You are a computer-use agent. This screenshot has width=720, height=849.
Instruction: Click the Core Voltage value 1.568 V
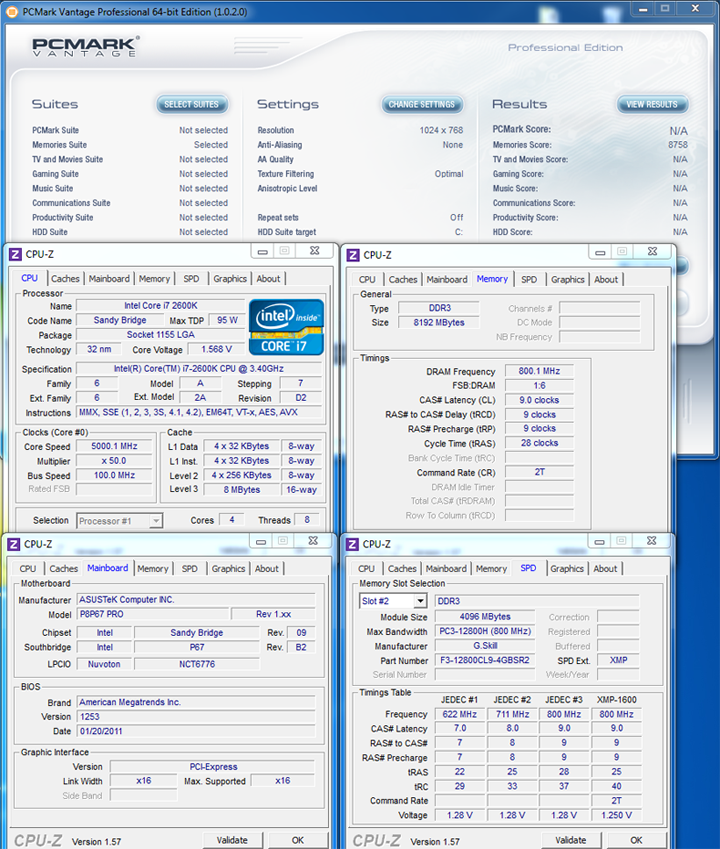click(217, 350)
